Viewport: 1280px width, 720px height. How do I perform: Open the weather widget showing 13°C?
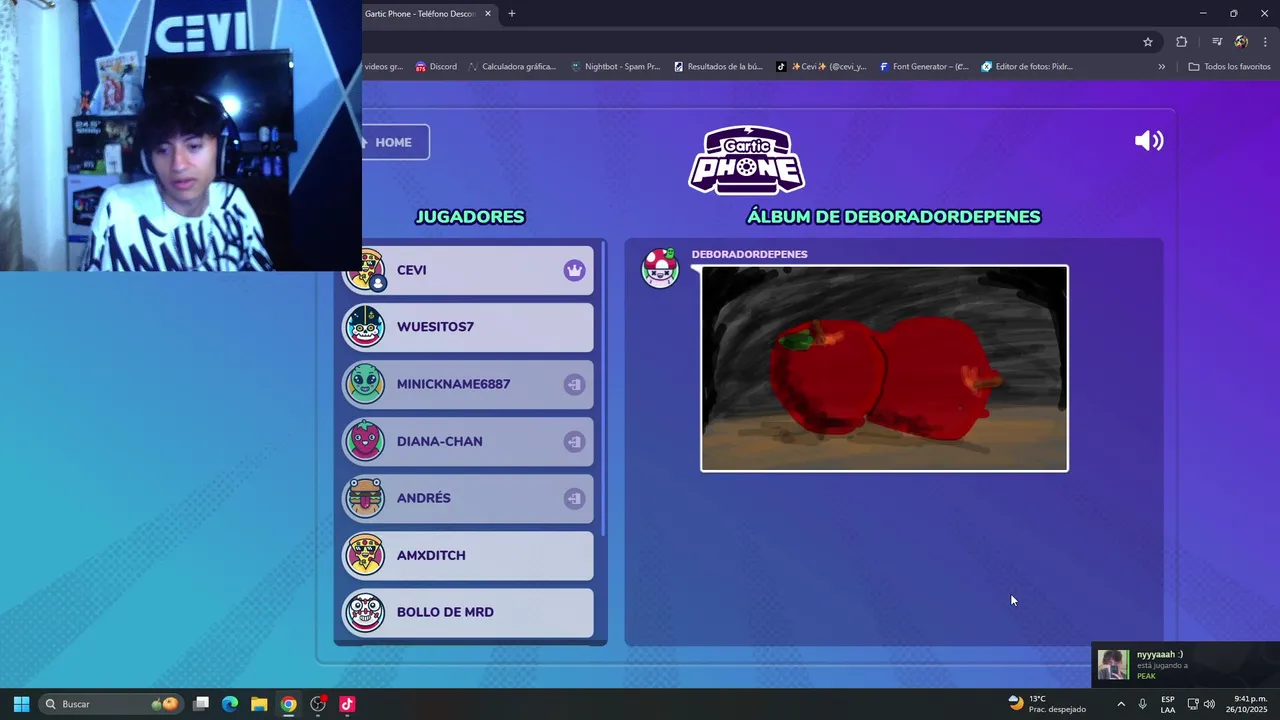tap(1047, 704)
